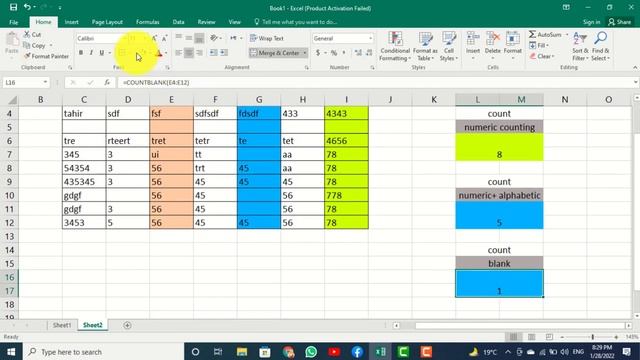This screenshot has width=640, height=360.
Task: Click the Increase Decimal icon
Action: [x=358, y=53]
